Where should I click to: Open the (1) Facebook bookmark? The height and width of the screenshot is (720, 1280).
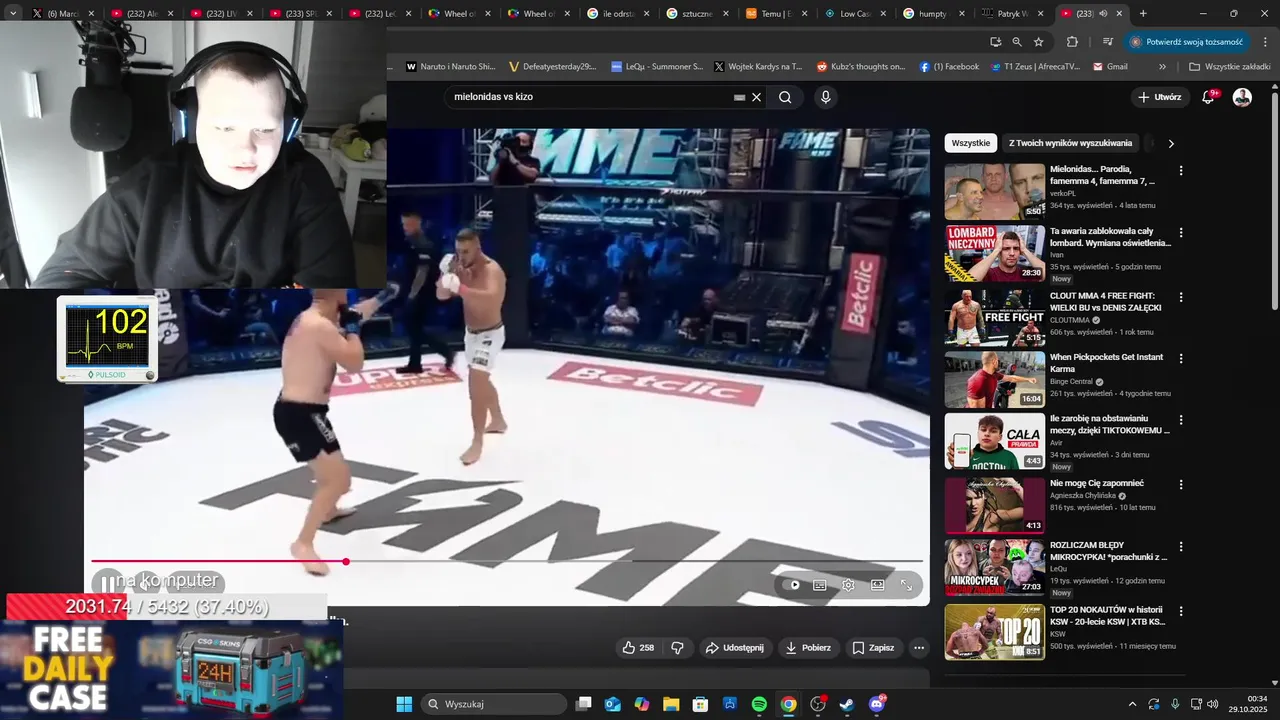pos(949,67)
